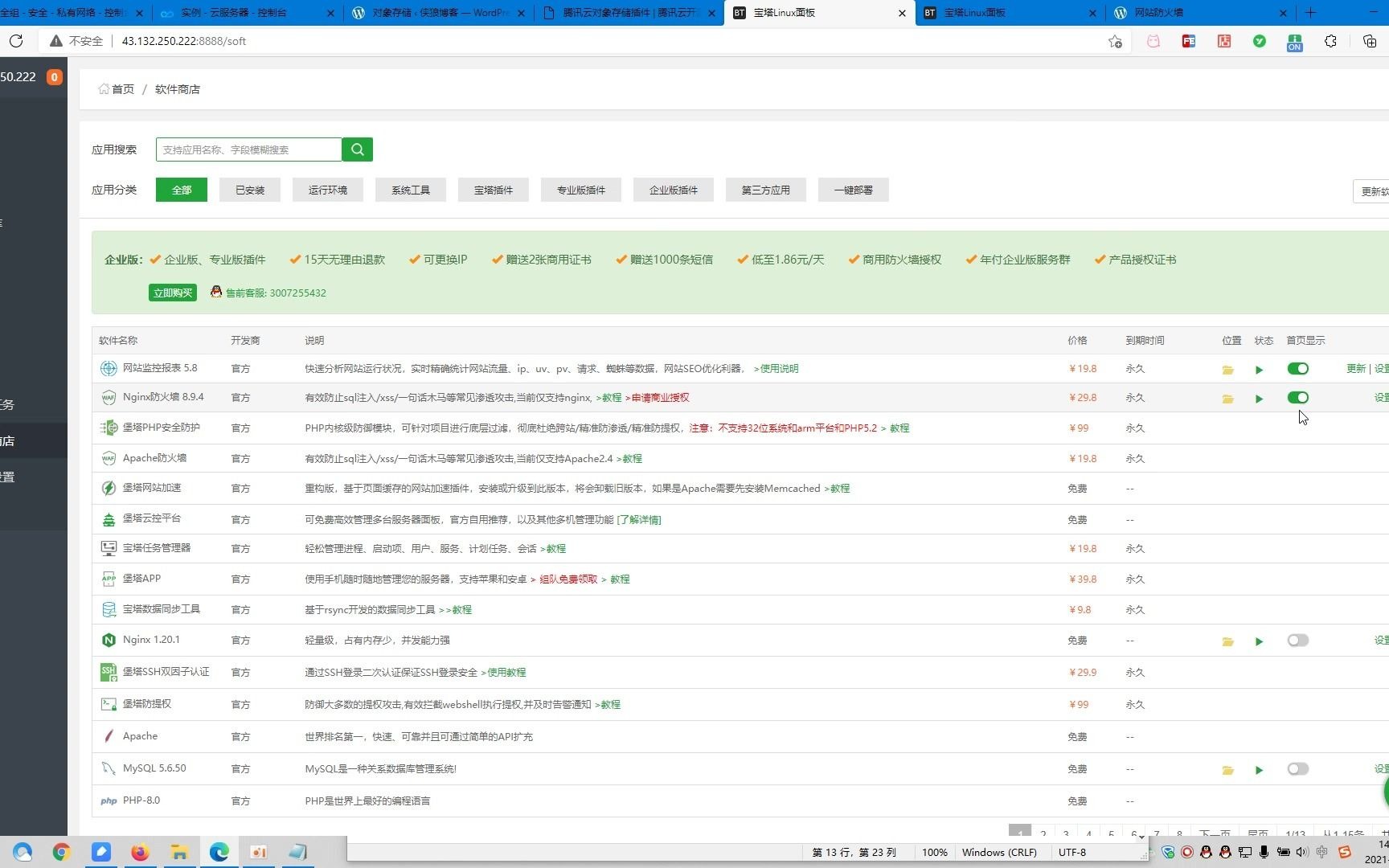Click the status play icon for MySQL 5.6.50
The image size is (1389, 868).
(1259, 770)
